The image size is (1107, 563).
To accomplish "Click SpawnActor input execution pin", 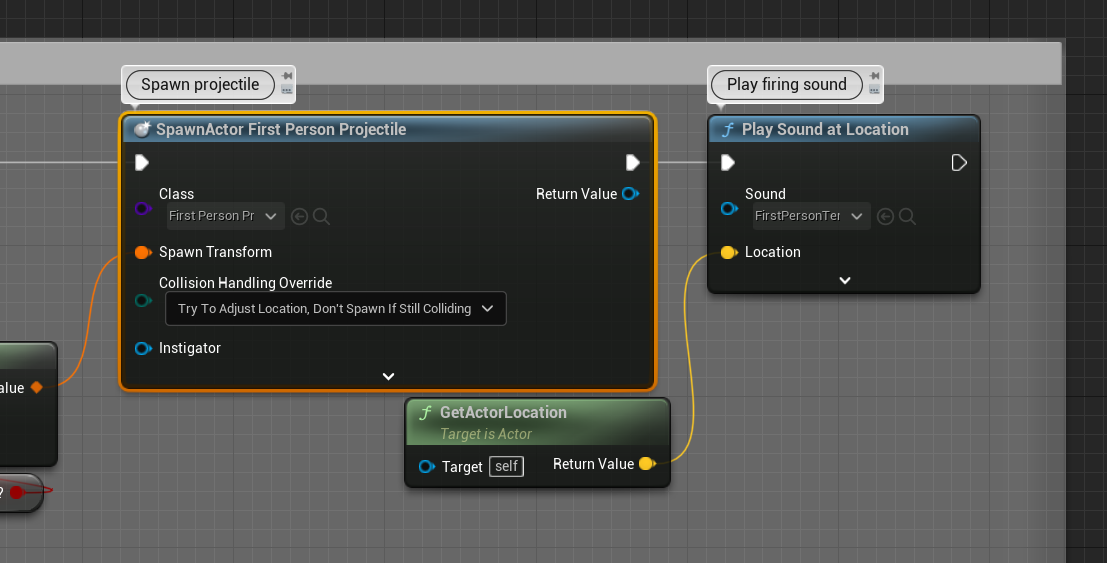I will (142, 162).
